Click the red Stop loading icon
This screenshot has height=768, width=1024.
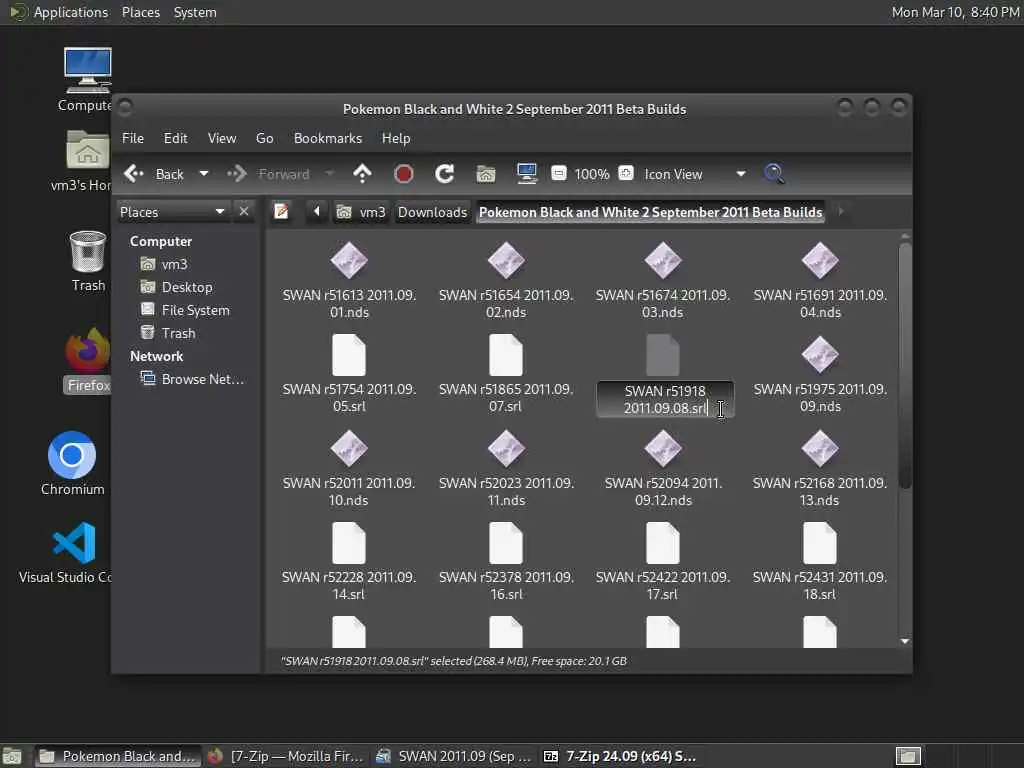pyautogui.click(x=404, y=174)
